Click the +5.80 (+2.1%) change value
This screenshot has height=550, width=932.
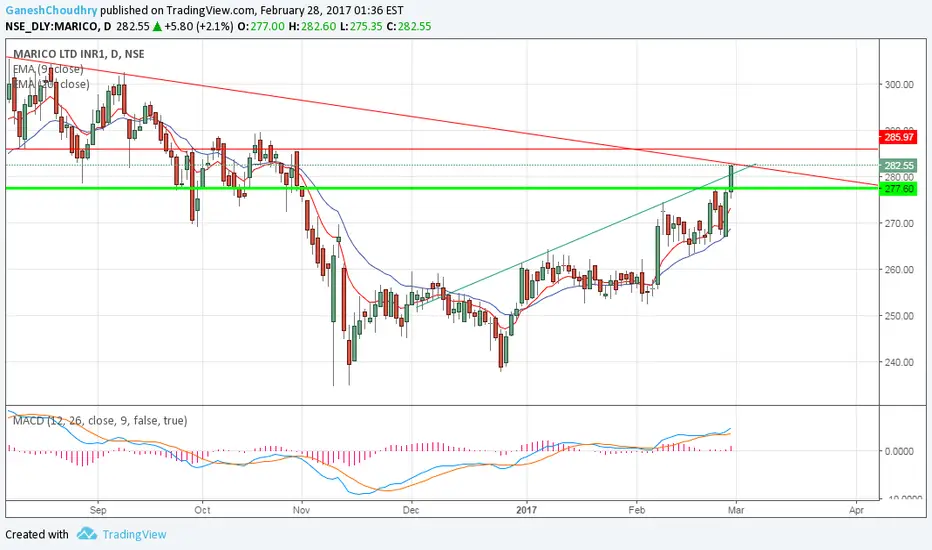(199, 26)
